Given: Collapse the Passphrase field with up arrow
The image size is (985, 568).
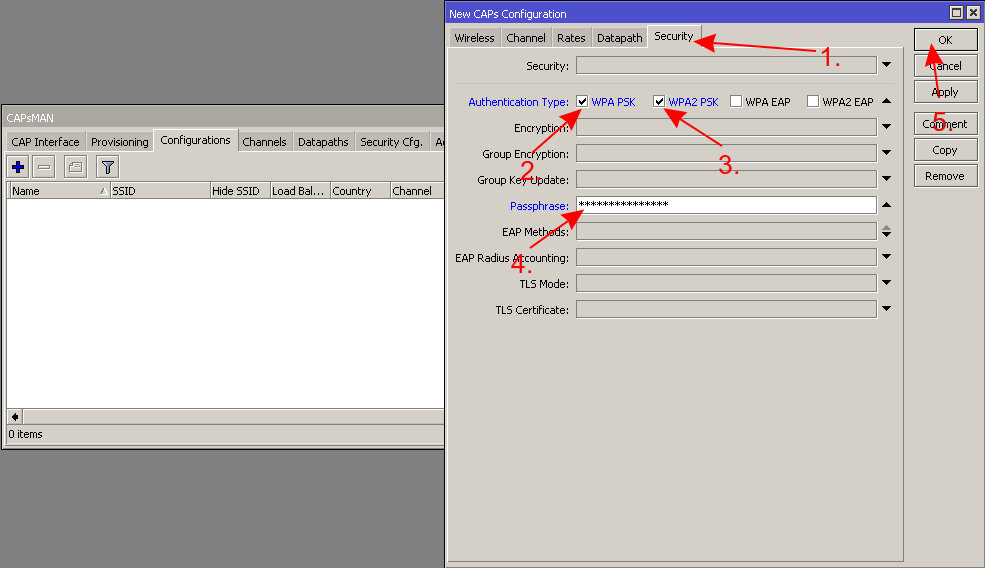Looking at the screenshot, I should pyautogui.click(x=886, y=205).
